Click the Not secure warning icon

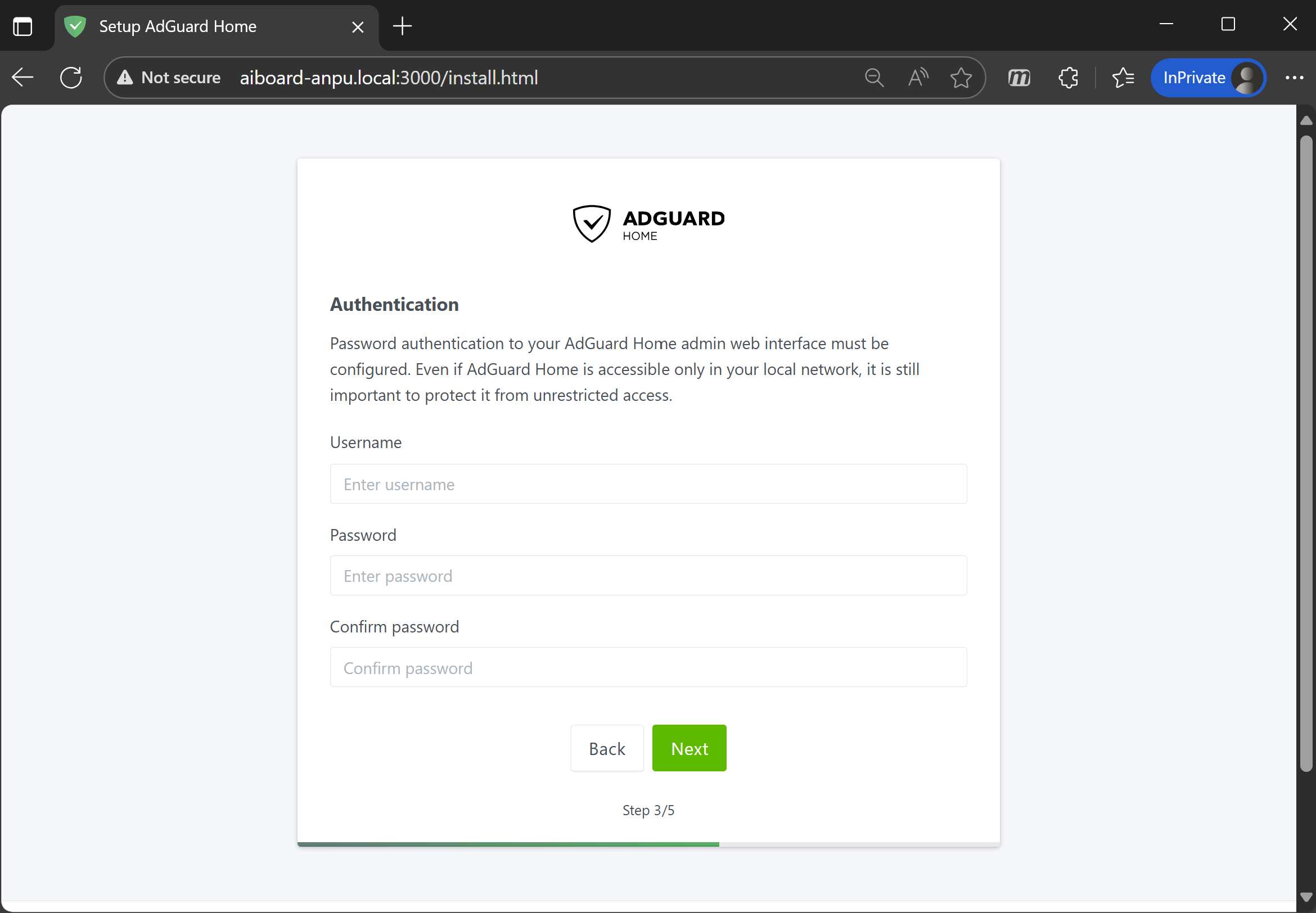[x=125, y=77]
